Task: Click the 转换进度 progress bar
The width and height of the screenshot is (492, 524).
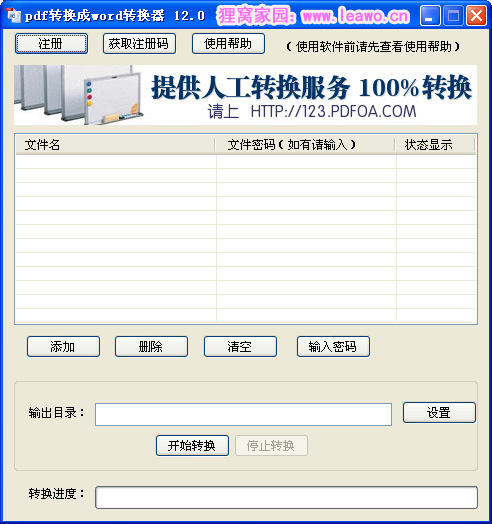Action: 286,498
